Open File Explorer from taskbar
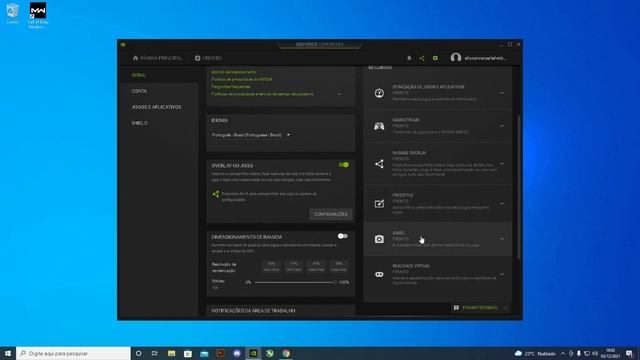The height and width of the screenshot is (360, 640). coord(171,353)
